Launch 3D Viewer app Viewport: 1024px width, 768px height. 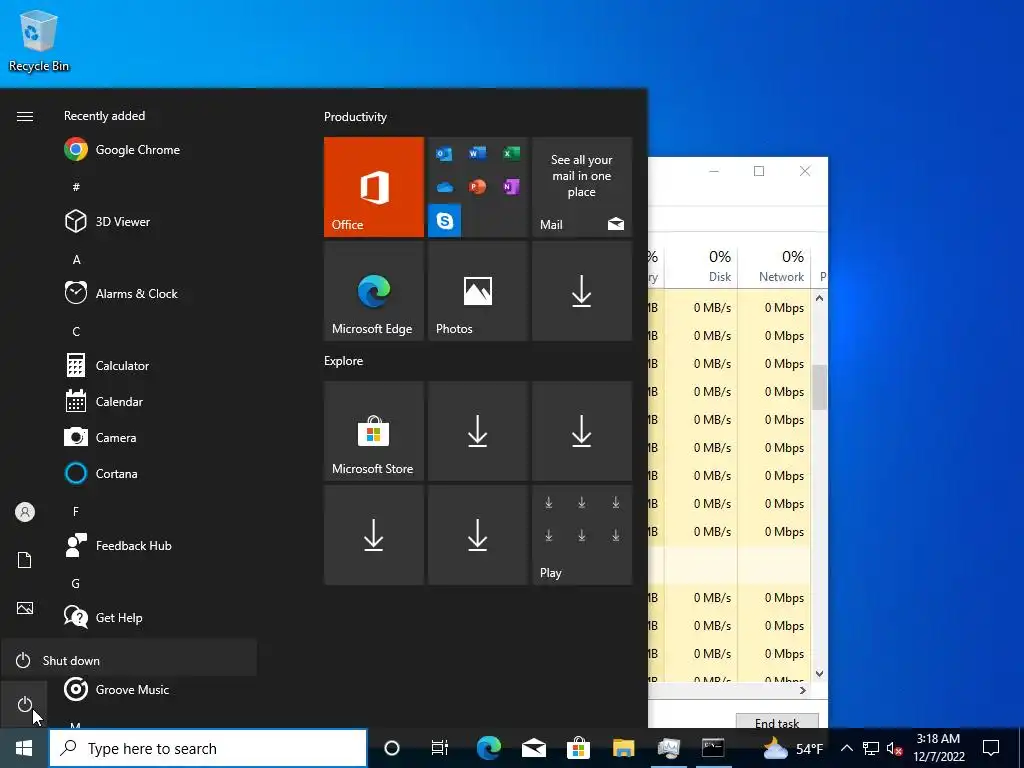coord(107,221)
